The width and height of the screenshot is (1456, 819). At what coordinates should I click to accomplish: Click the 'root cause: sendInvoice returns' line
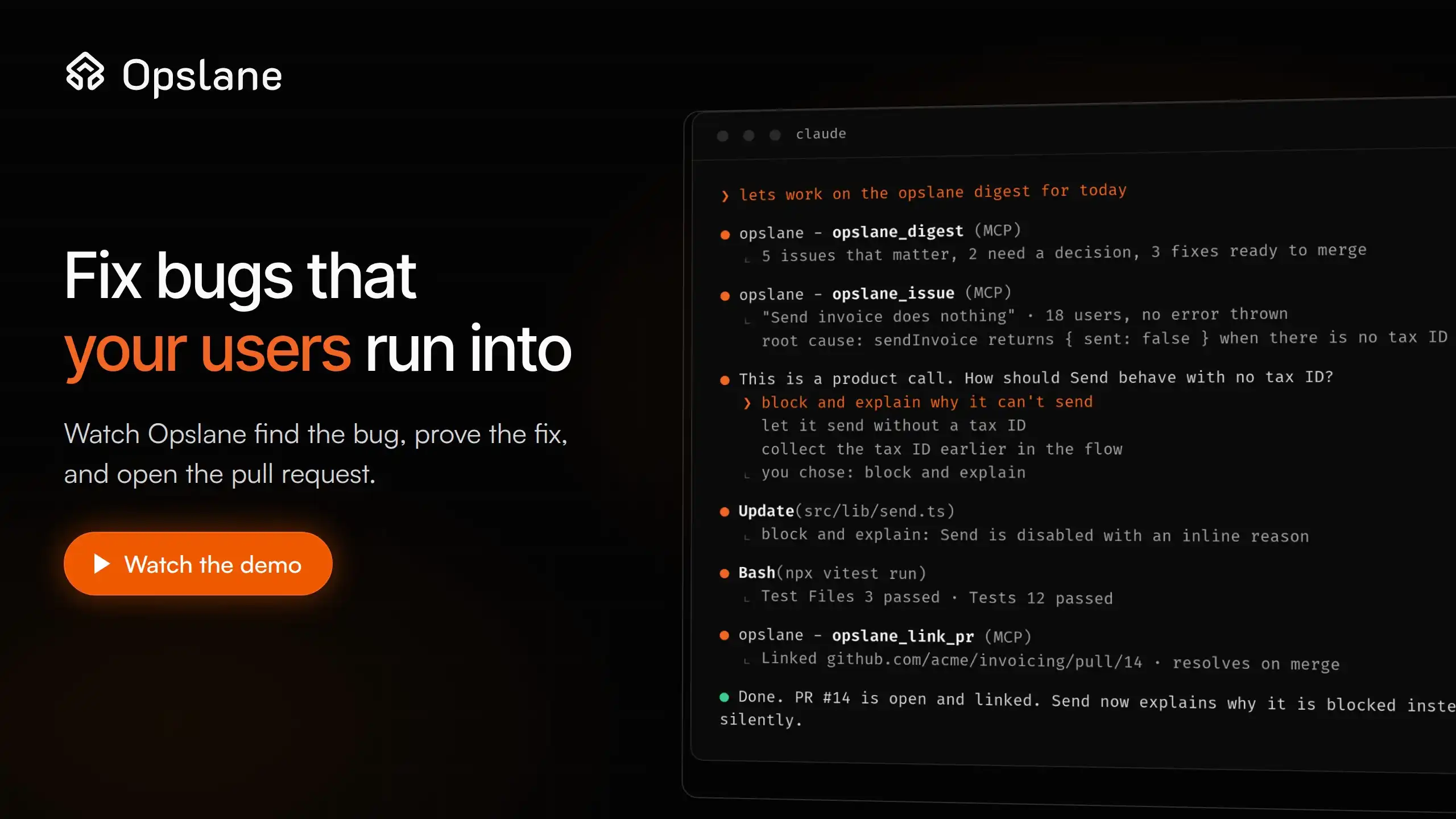[1105, 338]
